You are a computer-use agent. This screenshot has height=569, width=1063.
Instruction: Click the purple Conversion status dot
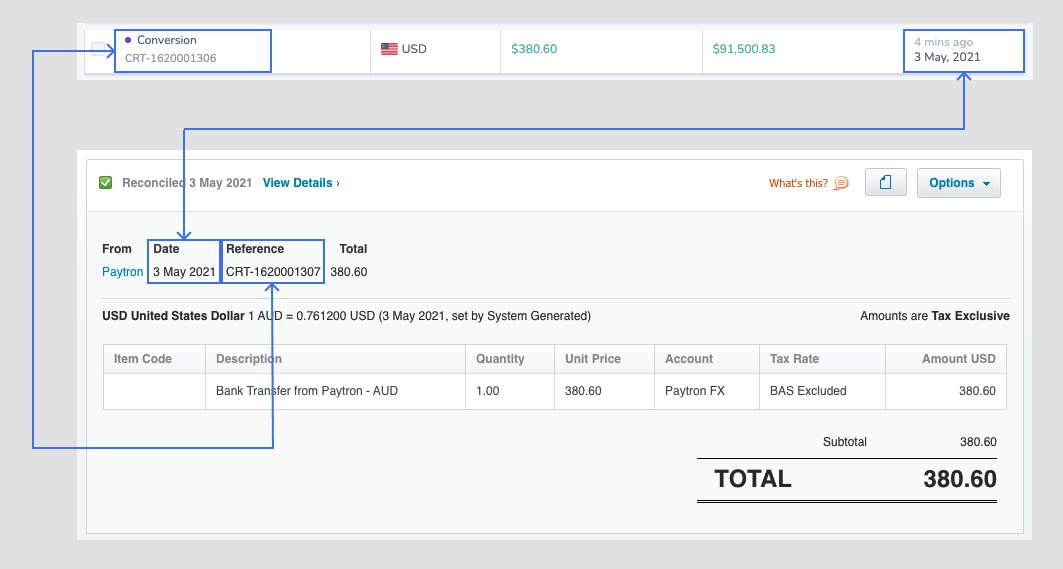coord(128,40)
